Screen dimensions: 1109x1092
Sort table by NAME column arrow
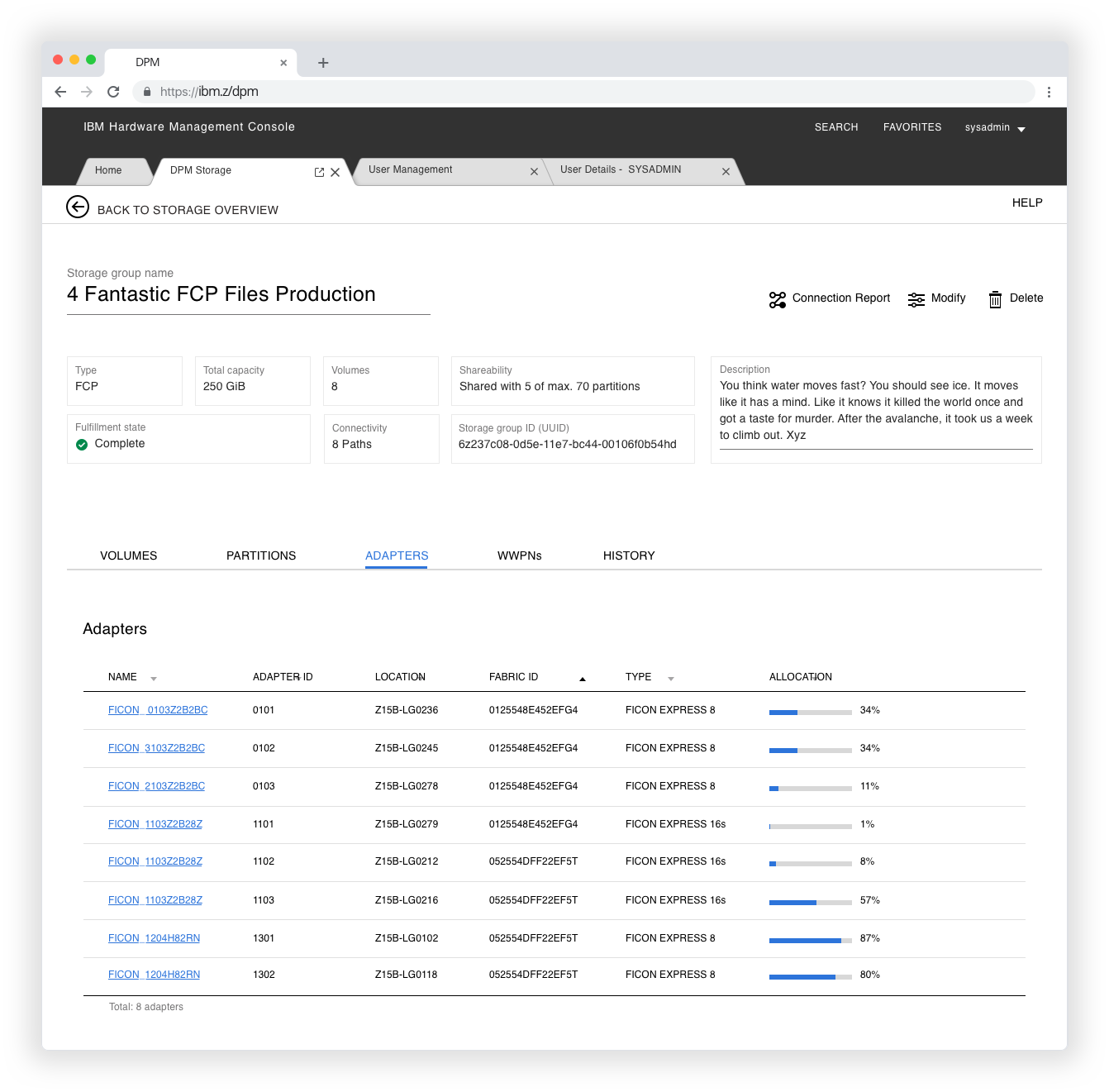[154, 678]
